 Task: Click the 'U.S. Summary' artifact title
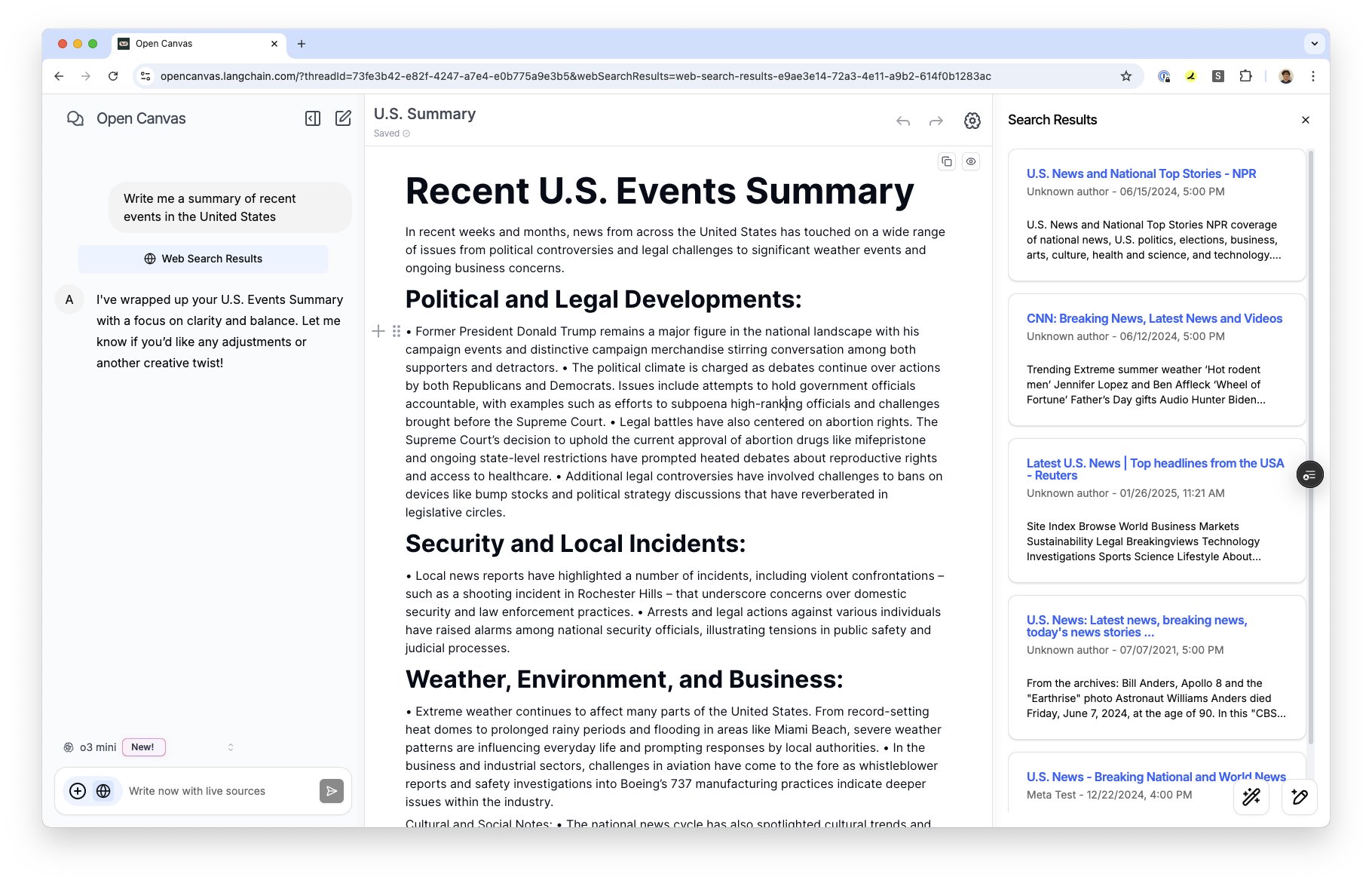click(x=424, y=114)
